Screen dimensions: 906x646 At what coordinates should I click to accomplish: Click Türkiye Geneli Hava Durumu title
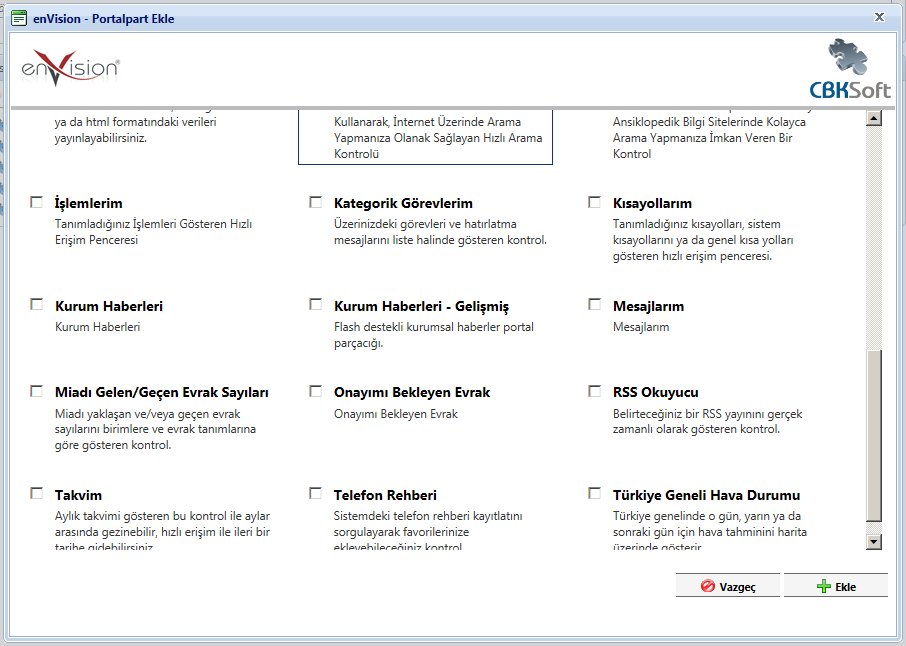707,495
